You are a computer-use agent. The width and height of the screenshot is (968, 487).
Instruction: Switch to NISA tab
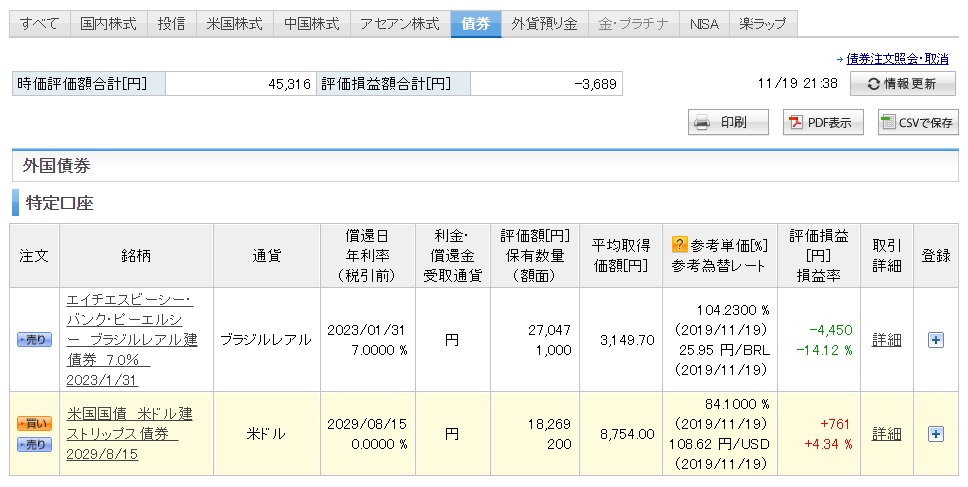(x=704, y=24)
